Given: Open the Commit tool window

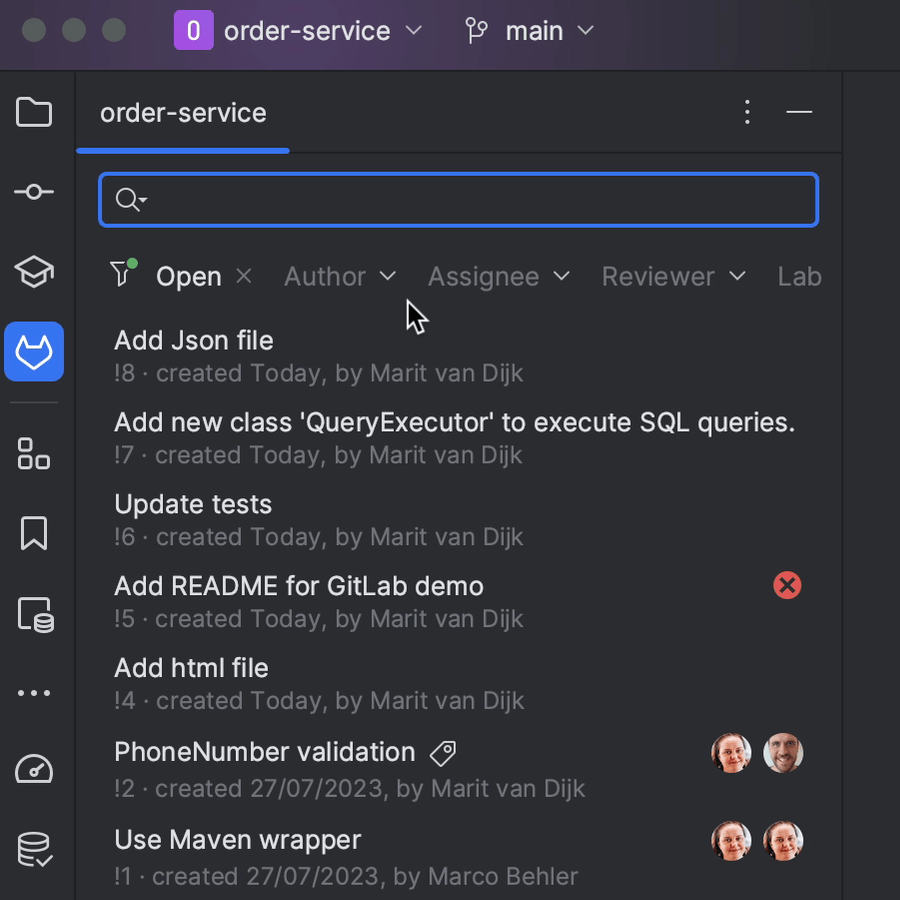Looking at the screenshot, I should tap(33, 192).
